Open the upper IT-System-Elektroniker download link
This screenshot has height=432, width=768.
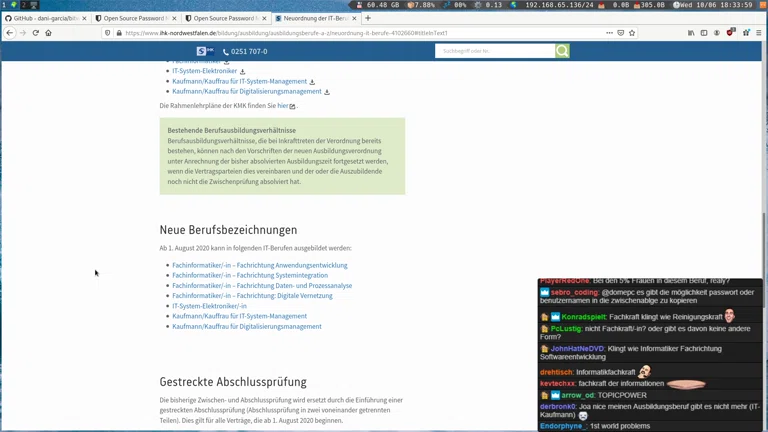click(x=204, y=71)
